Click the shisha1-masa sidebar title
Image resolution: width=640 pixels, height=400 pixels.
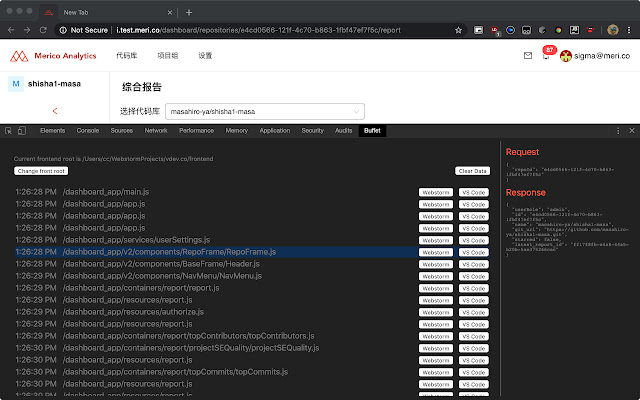pyautogui.click(x=54, y=84)
